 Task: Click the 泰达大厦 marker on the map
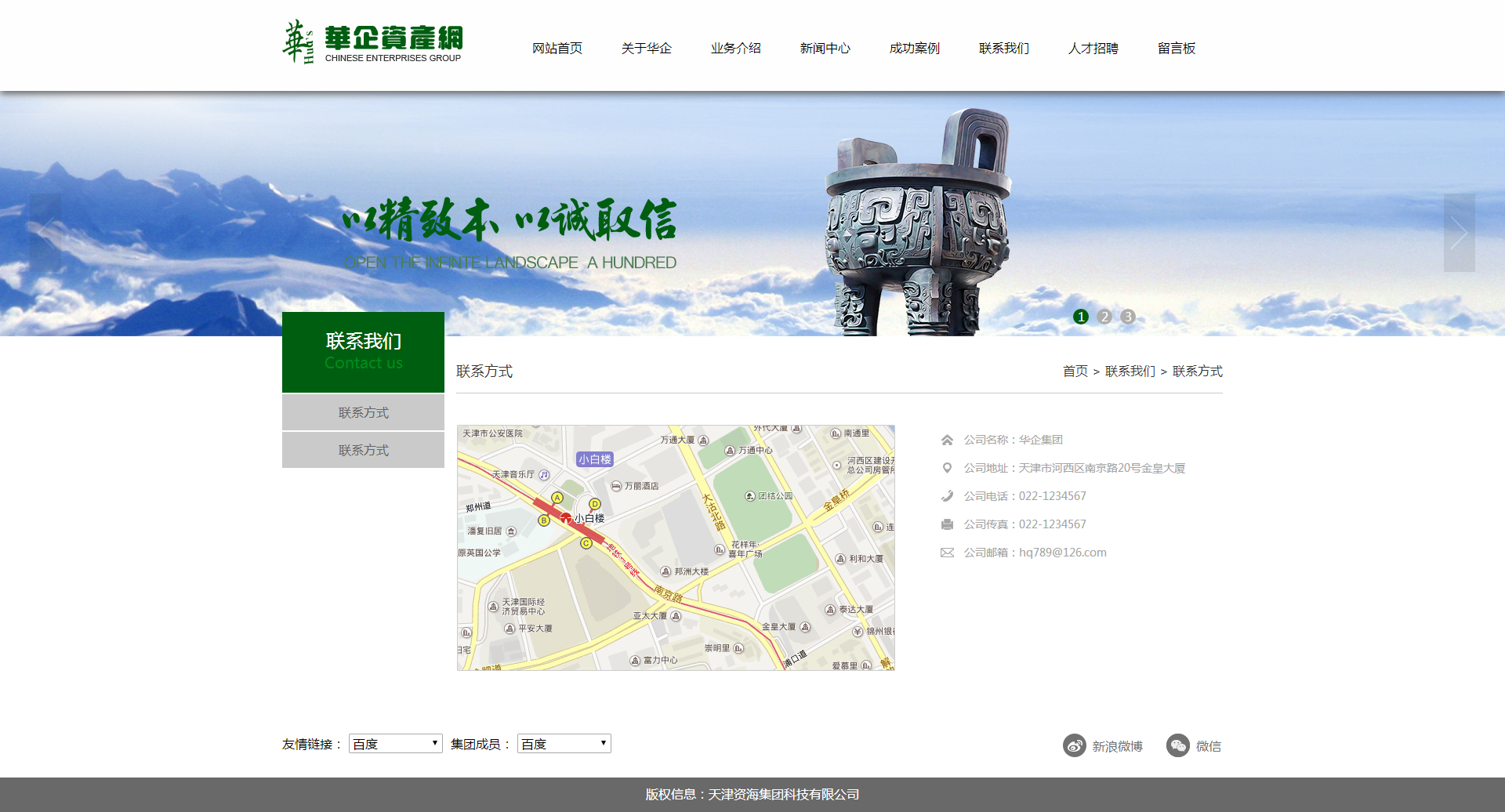coord(830,610)
